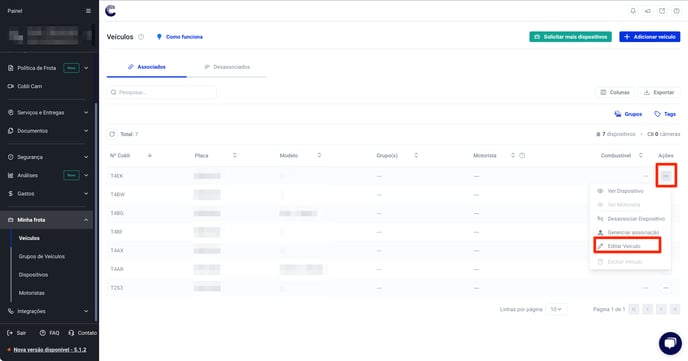Expand Serviços e Entregas menu
This screenshot has height=361, width=688.
pyautogui.click(x=86, y=113)
